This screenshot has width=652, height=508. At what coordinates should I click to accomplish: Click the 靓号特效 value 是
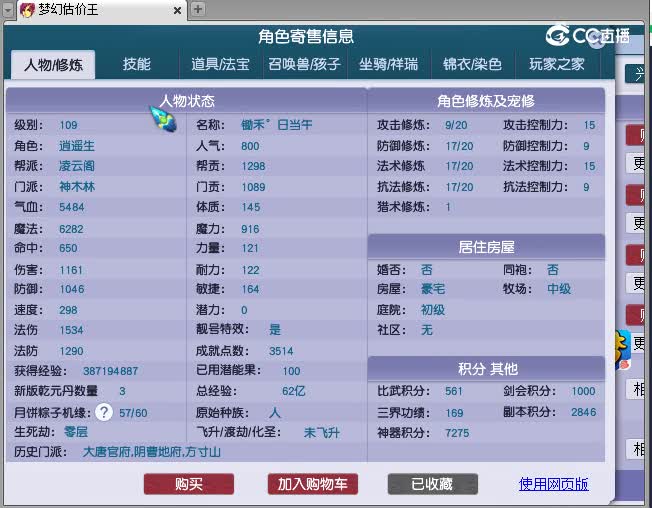275,330
